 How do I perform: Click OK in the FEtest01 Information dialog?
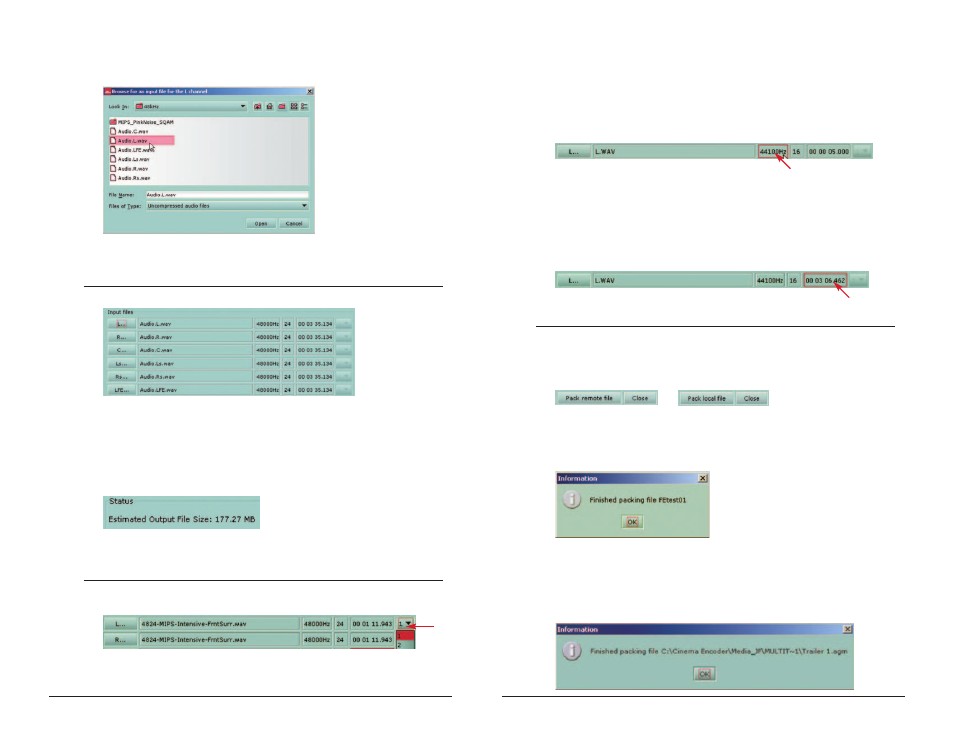[632, 522]
